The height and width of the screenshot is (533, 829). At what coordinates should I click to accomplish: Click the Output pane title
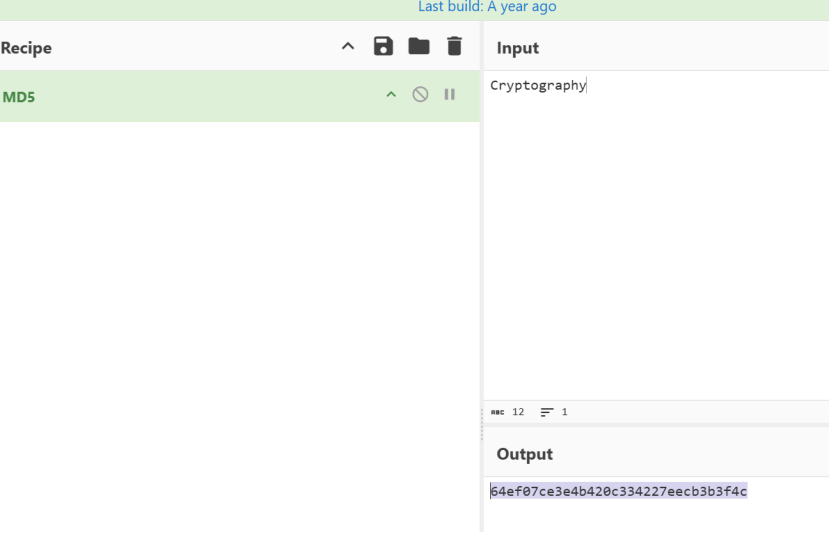[x=524, y=454]
